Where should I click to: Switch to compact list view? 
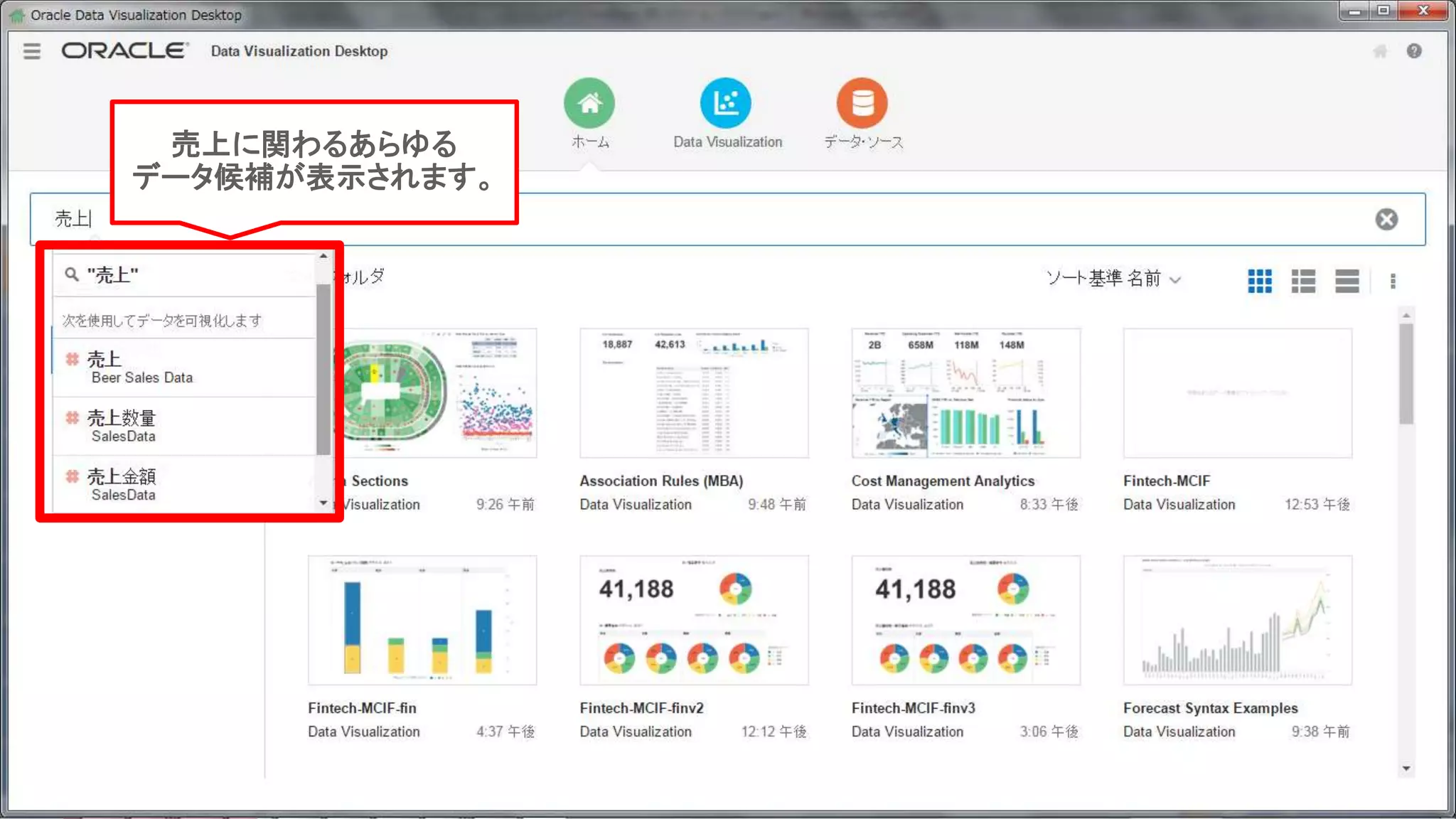coord(1347,281)
